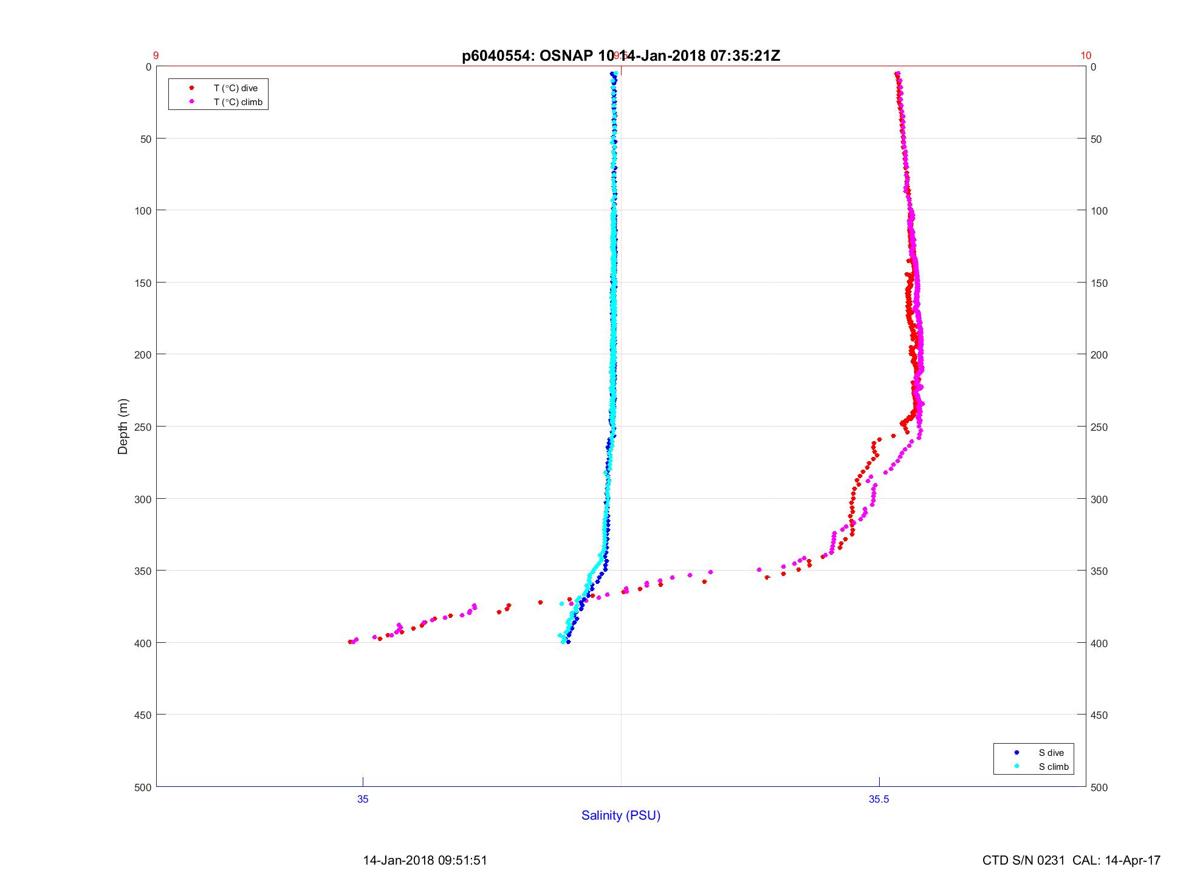Image resolution: width=1200 pixels, height=885 pixels.
Task: Click the red temperature tick label 10
Action: (x=1086, y=56)
